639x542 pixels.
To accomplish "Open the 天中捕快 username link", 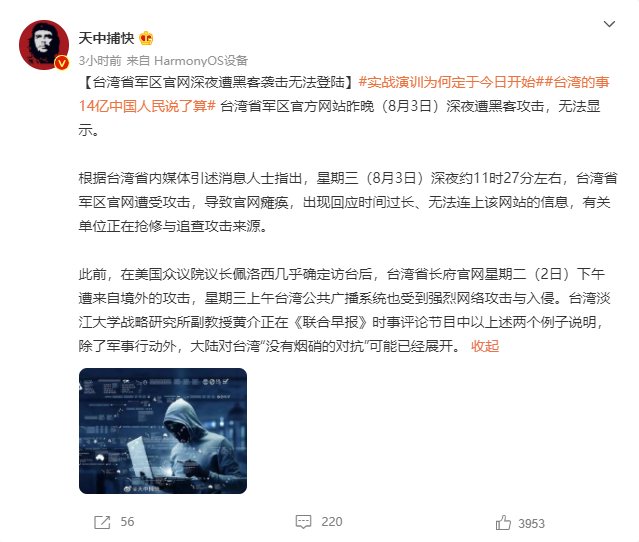I will 106,38.
